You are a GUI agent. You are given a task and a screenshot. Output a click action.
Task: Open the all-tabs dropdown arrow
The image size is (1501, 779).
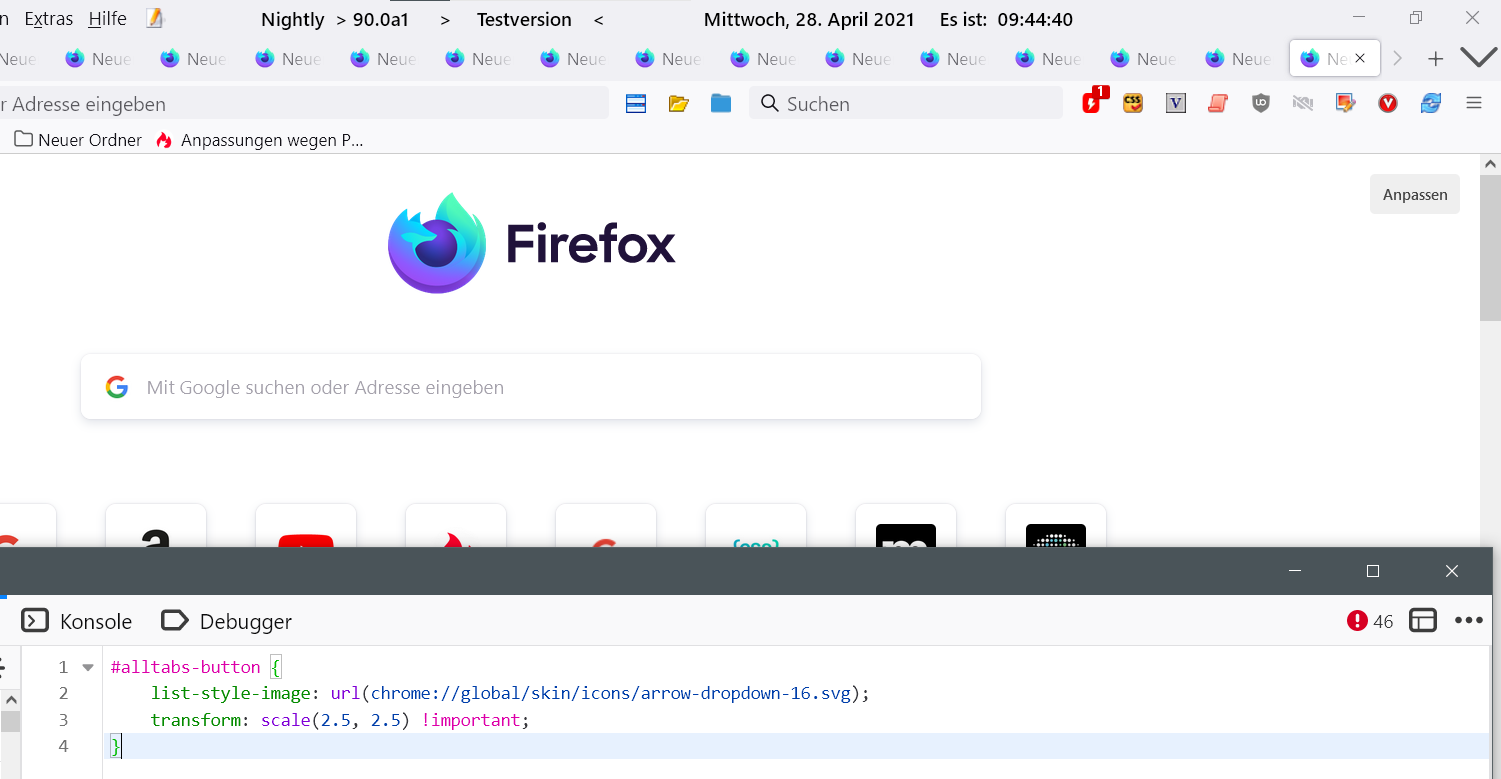[x=1478, y=58]
